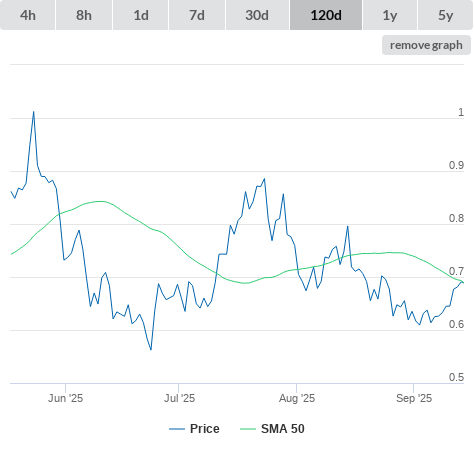Select the 8h time range tab
474x455 pixels.
pos(84,15)
